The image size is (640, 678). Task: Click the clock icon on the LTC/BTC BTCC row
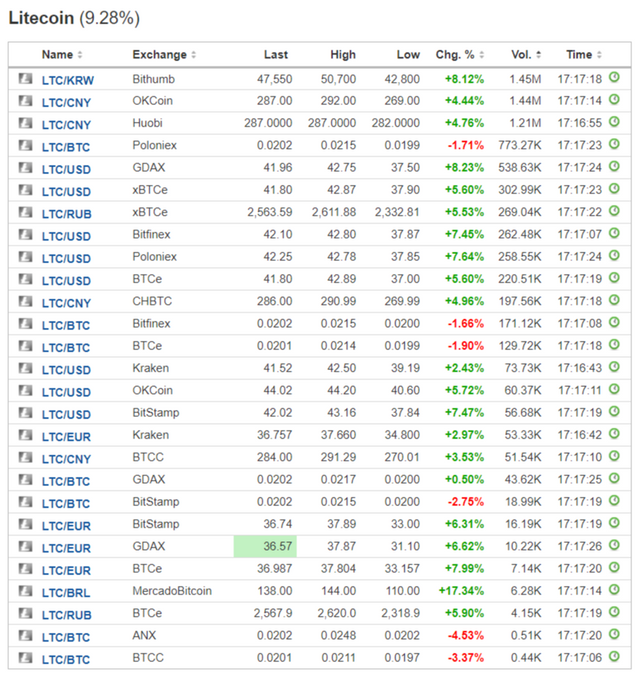click(x=614, y=657)
